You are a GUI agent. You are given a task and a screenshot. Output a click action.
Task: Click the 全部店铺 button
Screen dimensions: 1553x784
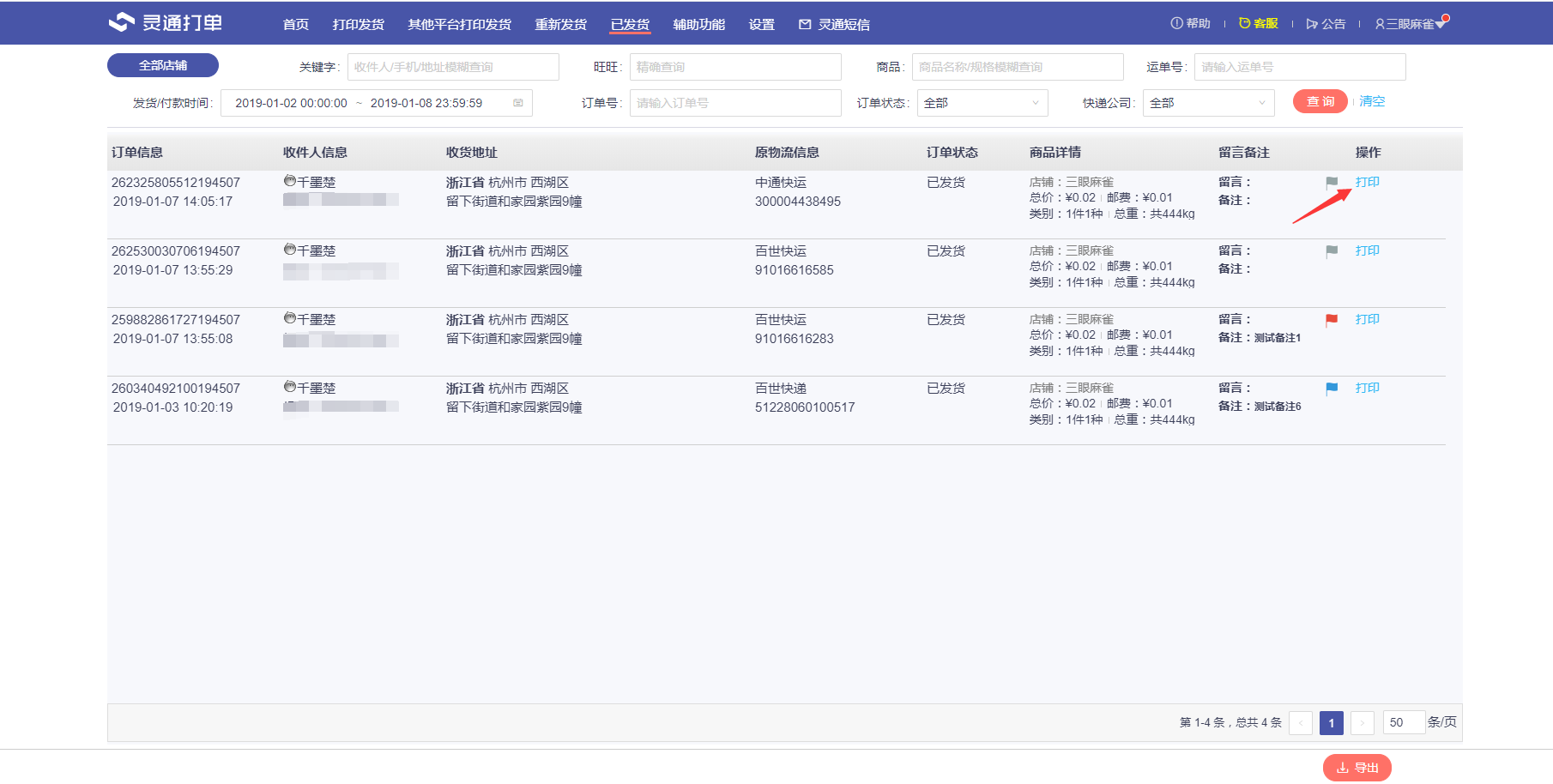[163, 65]
